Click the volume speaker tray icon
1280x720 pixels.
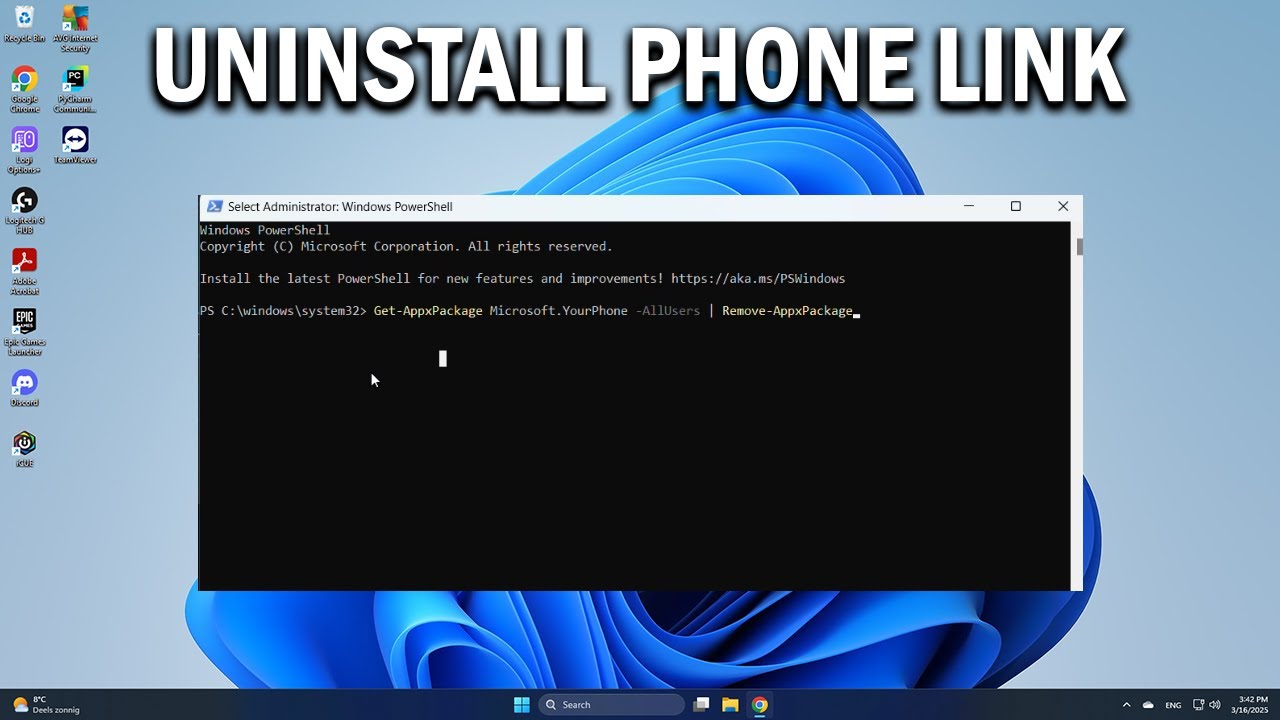pyautogui.click(x=1215, y=705)
